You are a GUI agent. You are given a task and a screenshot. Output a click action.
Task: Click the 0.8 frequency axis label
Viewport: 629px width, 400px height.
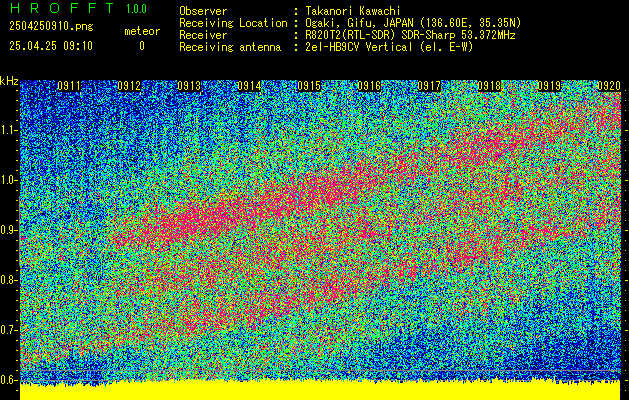9,280
